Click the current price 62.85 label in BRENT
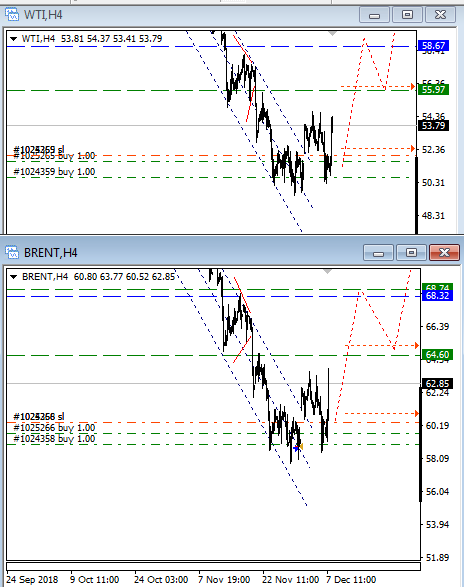 click(437, 383)
